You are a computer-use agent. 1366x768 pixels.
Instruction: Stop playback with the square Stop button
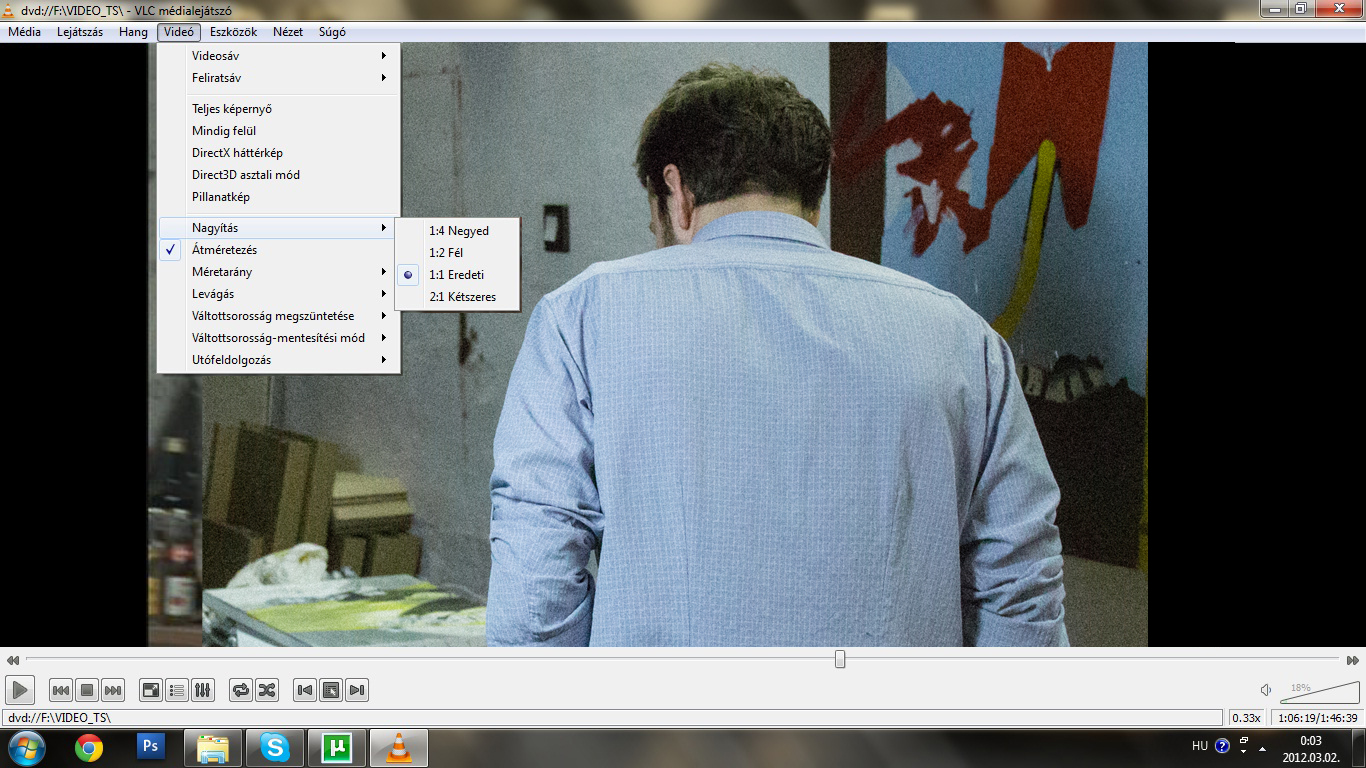[x=87, y=690]
